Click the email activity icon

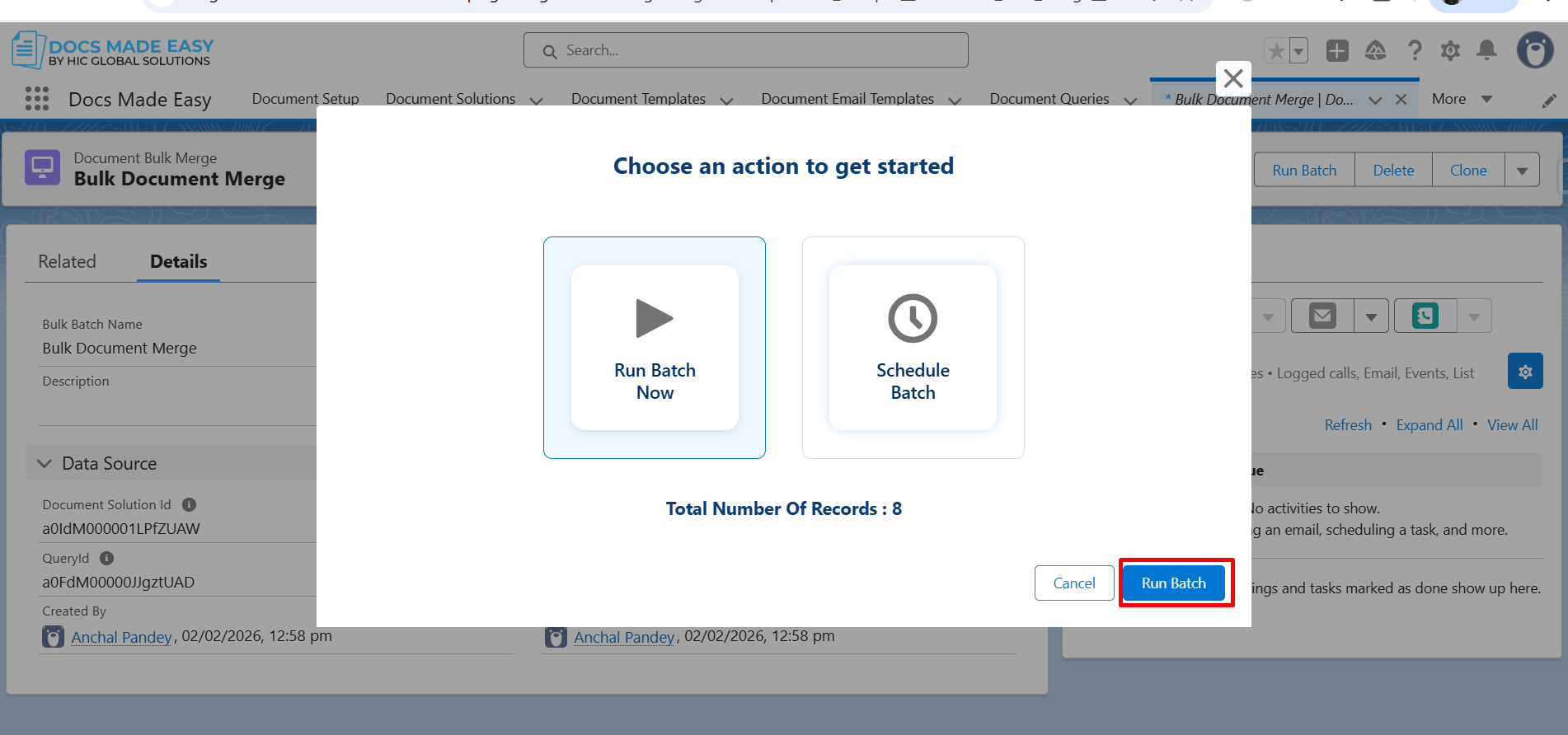pos(1322,316)
